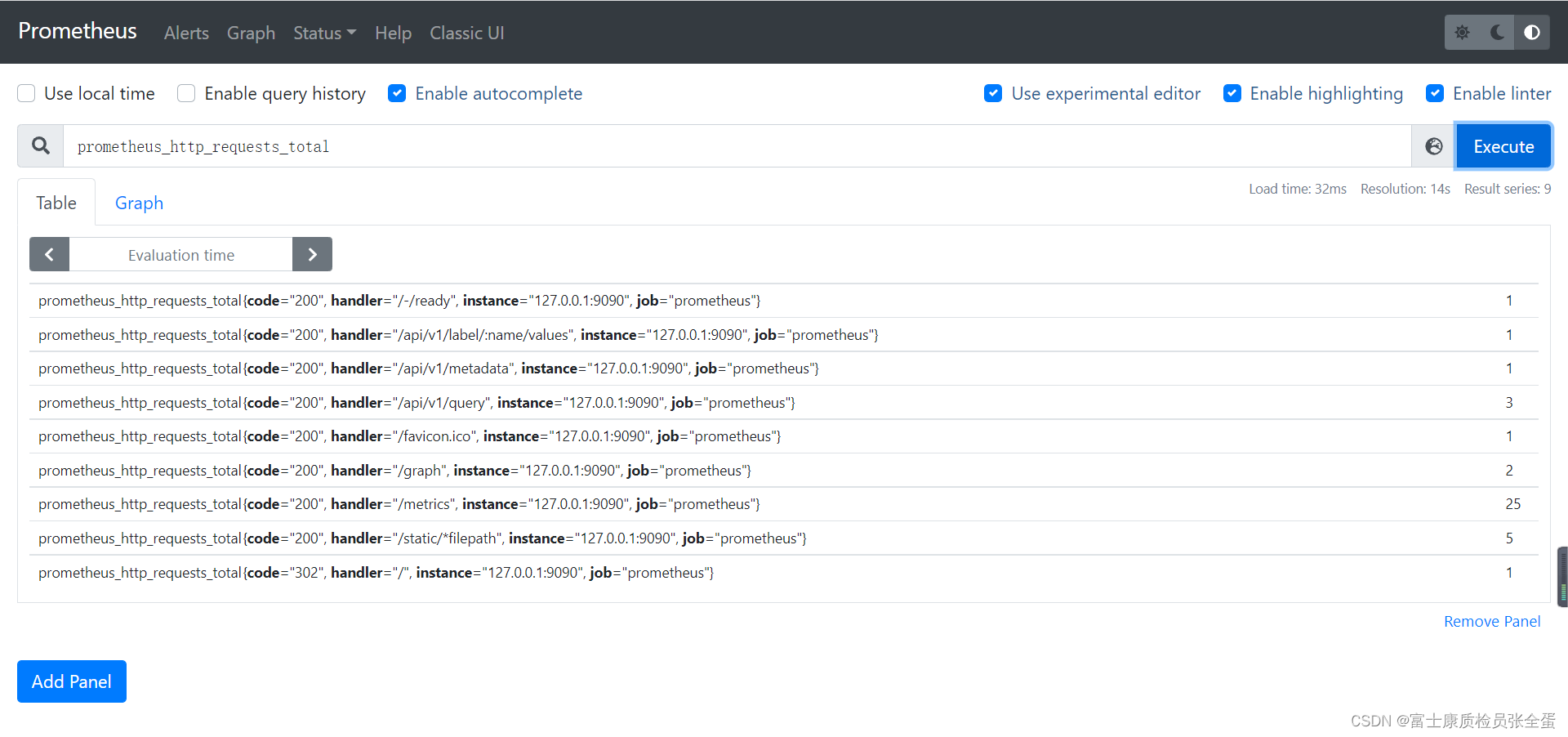
Task: Disable the Enable autocomplete checkbox
Action: [x=397, y=93]
